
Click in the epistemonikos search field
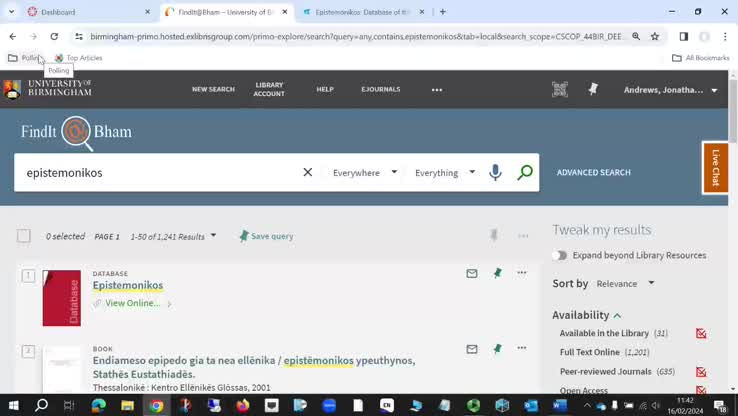(x=160, y=173)
